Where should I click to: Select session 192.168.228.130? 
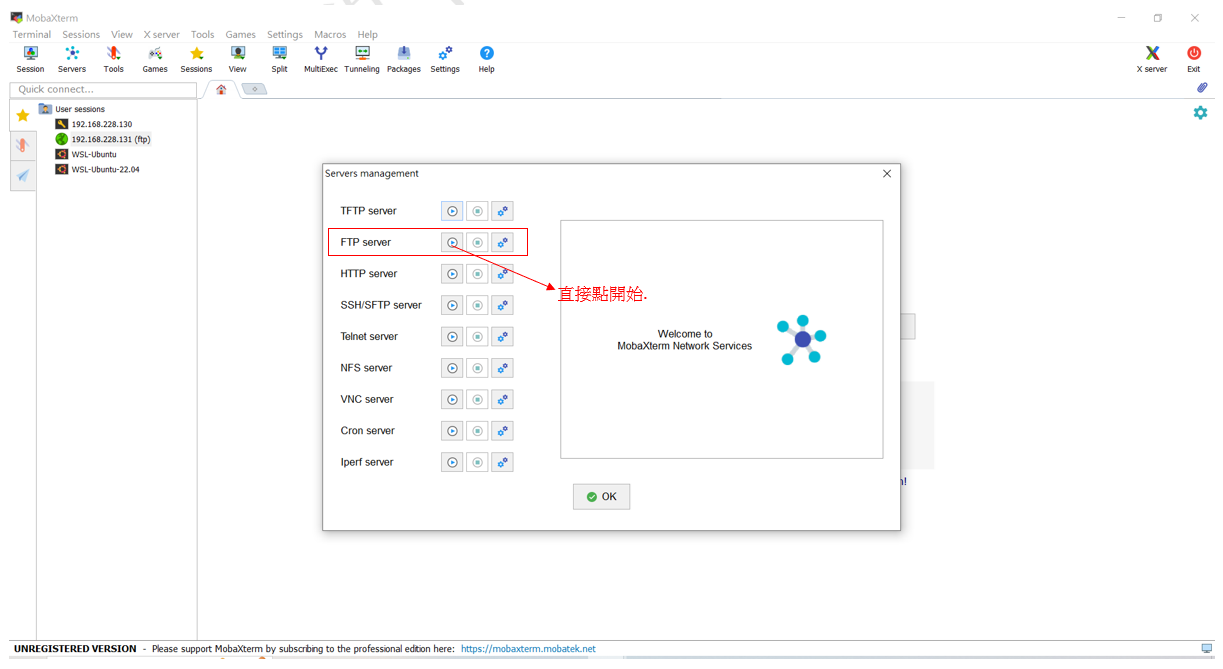[94, 124]
